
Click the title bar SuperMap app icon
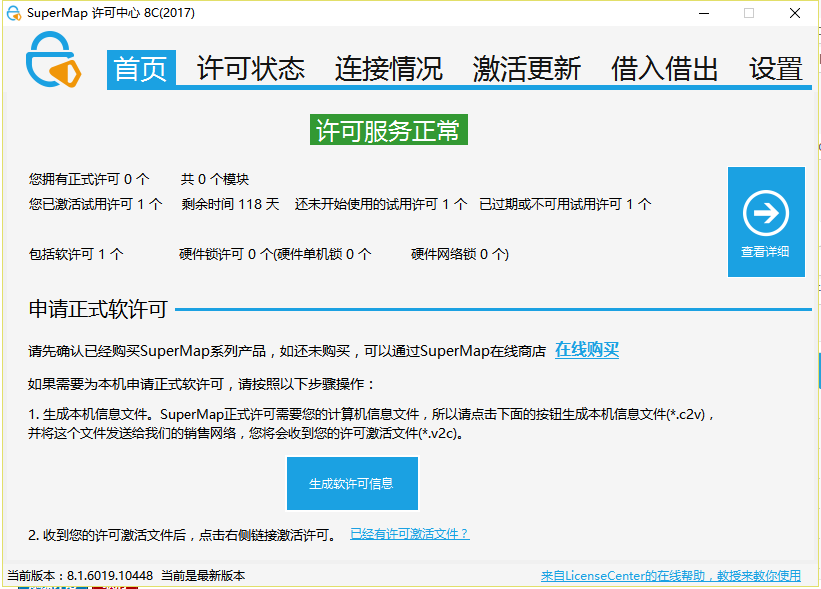pyautogui.click(x=14, y=13)
